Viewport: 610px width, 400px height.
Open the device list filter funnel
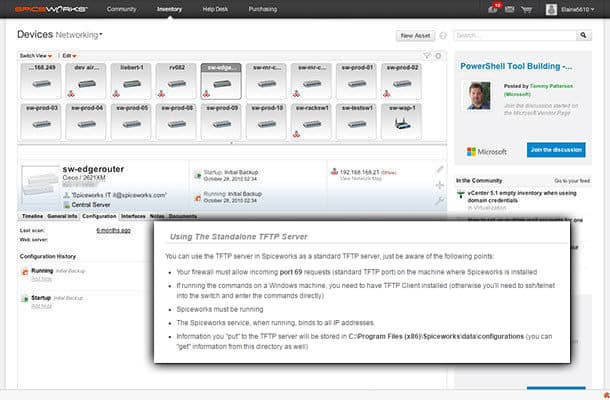click(x=427, y=56)
